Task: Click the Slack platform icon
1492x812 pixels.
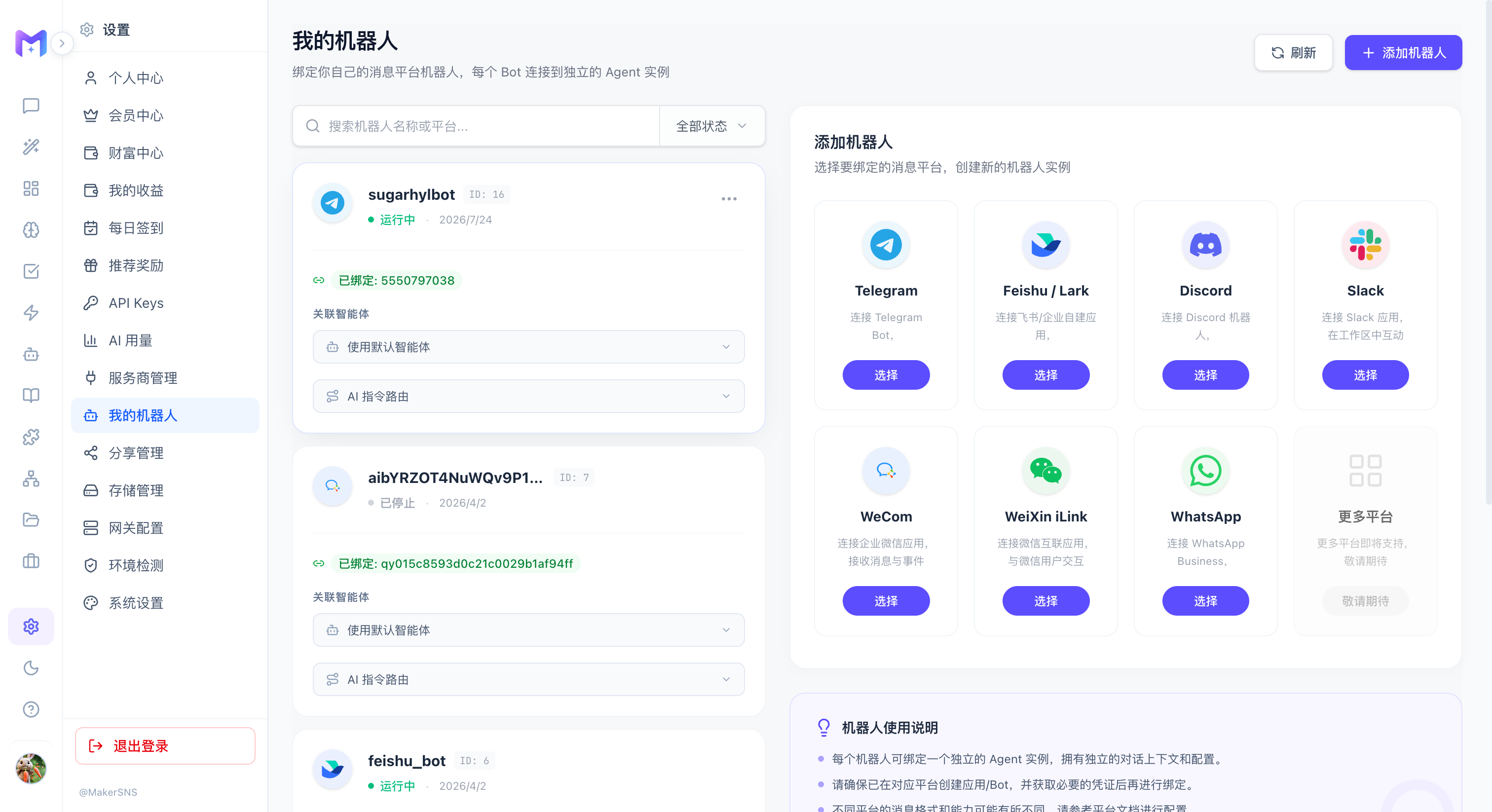Action: coord(1366,245)
